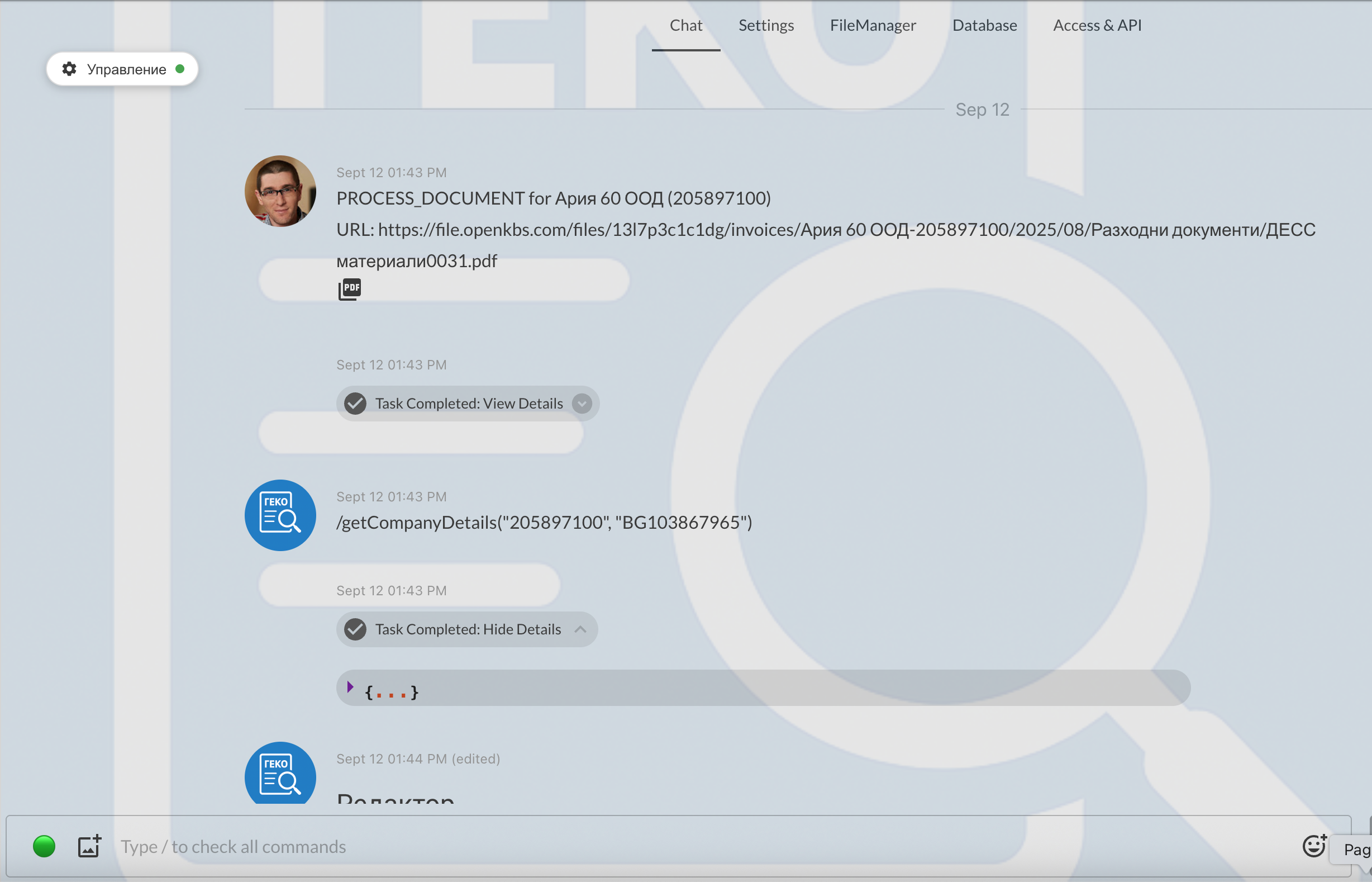The height and width of the screenshot is (882, 1372).
Task: Open the Access & API tab
Action: (x=1097, y=25)
